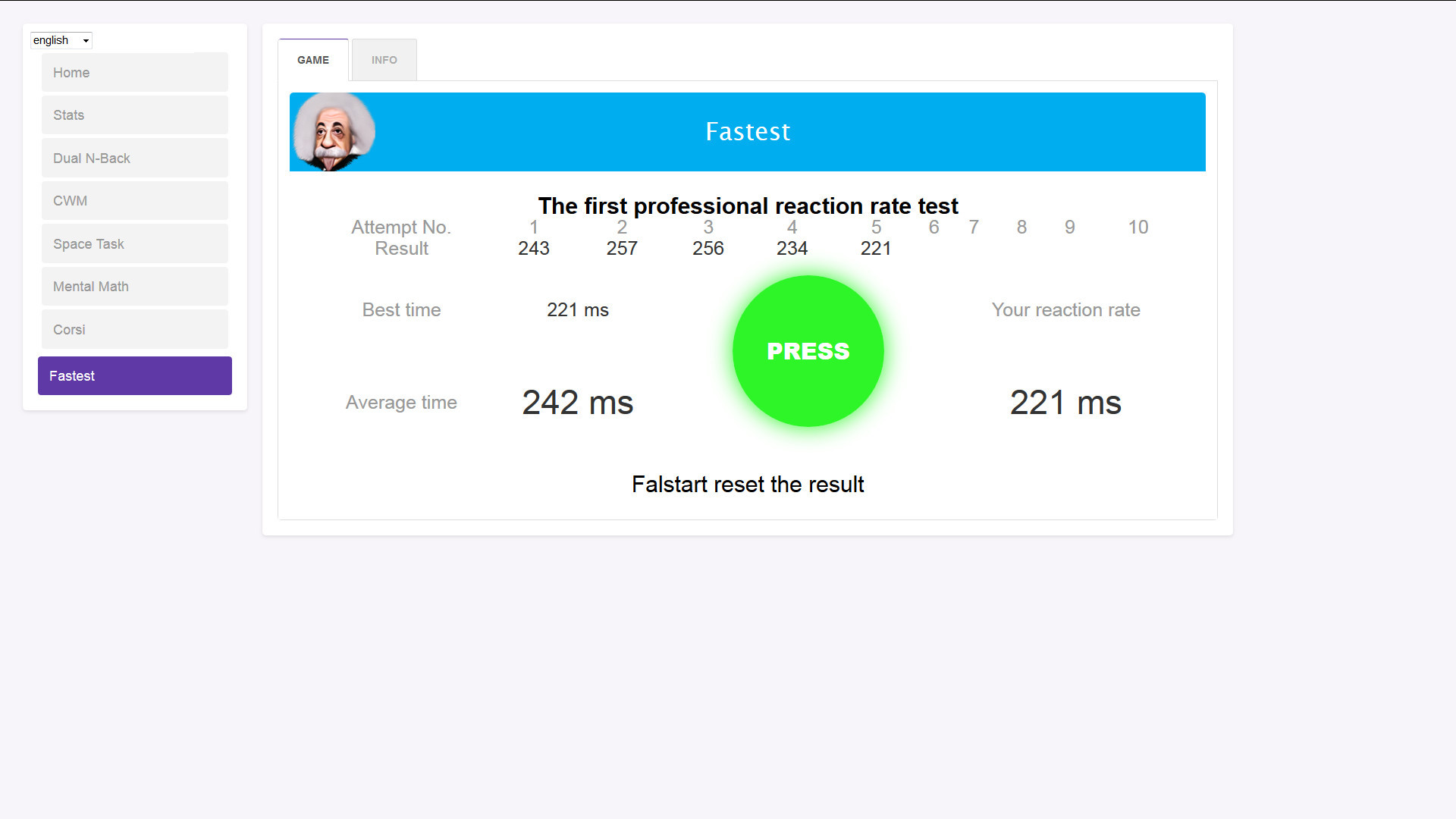Click the Attempt No. label
Screen dimensions: 1456x819
pyautogui.click(x=401, y=227)
